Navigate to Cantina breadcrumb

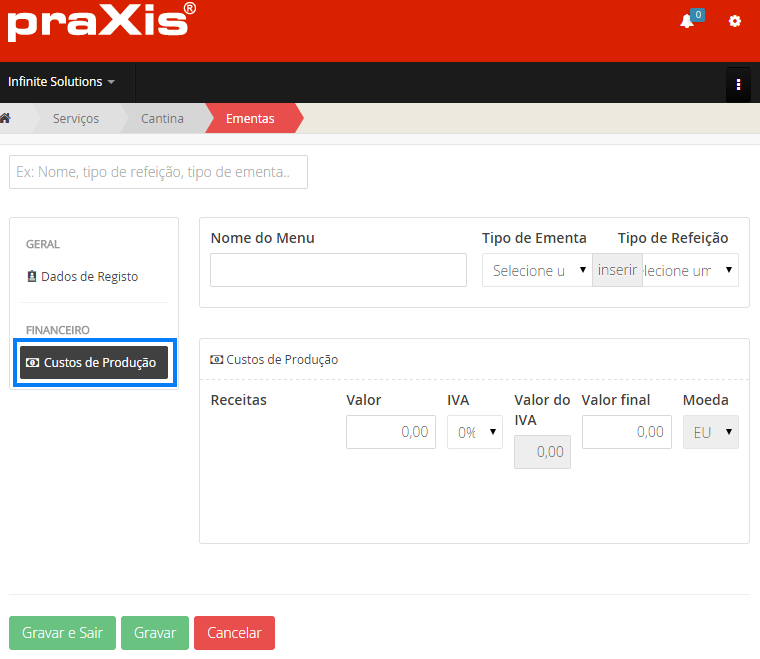point(162,118)
